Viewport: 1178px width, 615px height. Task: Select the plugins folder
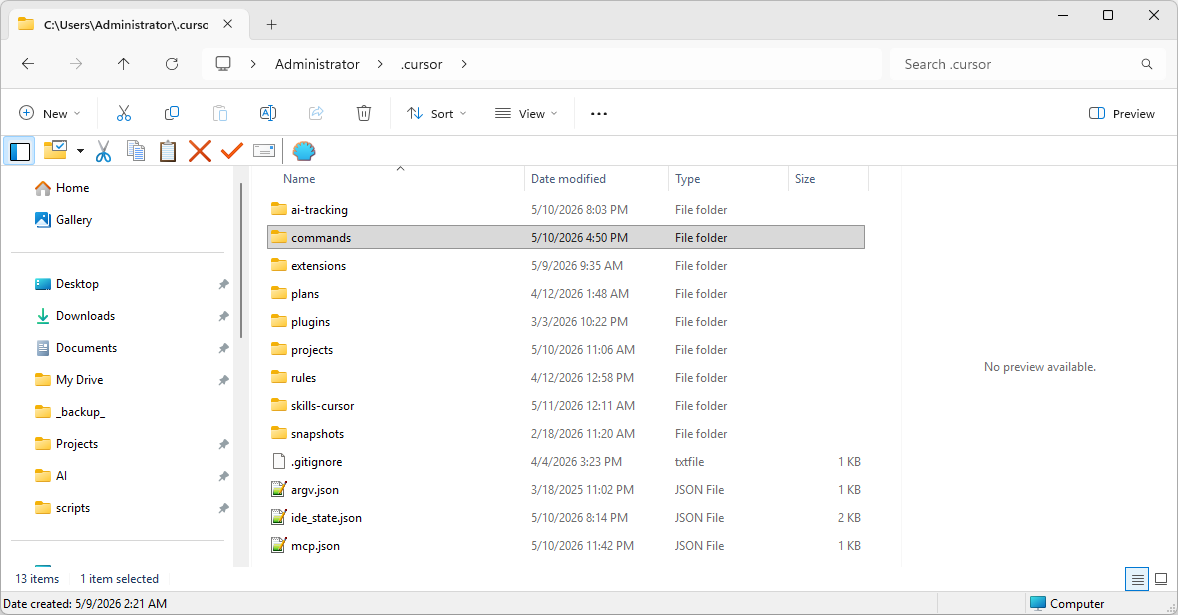click(x=566, y=321)
